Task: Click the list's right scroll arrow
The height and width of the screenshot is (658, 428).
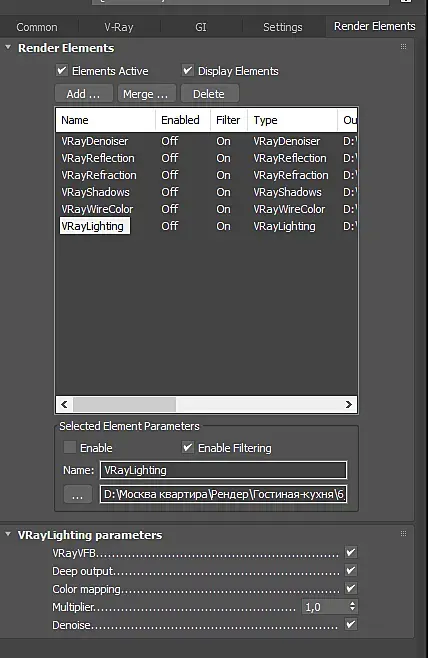Action: point(349,404)
